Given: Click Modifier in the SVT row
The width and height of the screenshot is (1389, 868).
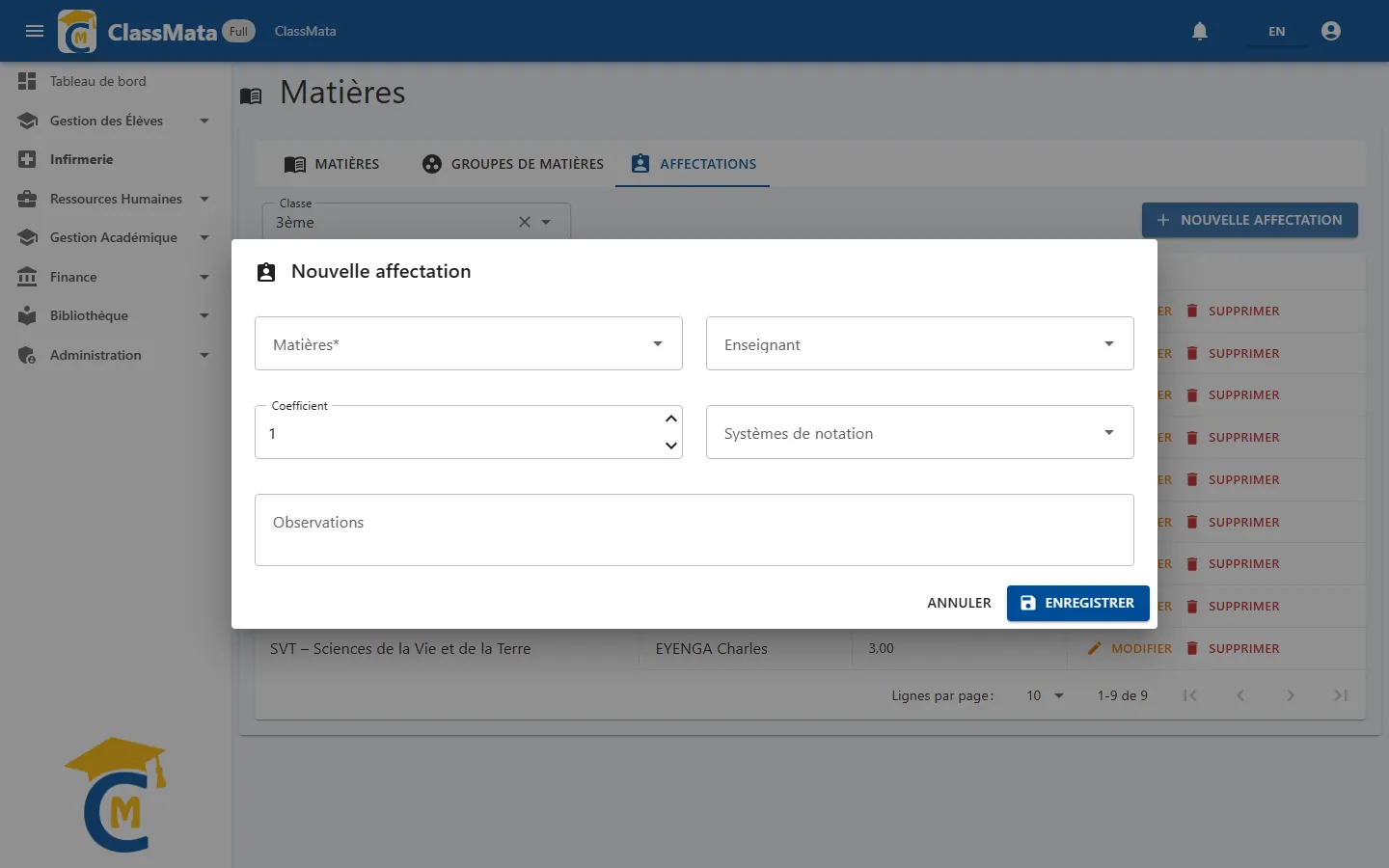Looking at the screenshot, I should [1130, 649].
